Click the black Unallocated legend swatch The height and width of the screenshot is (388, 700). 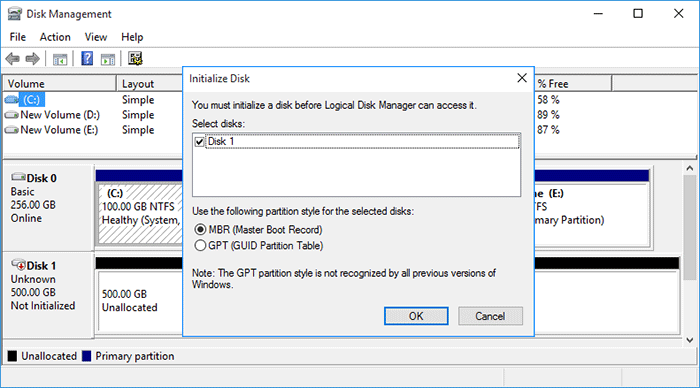click(x=12, y=356)
